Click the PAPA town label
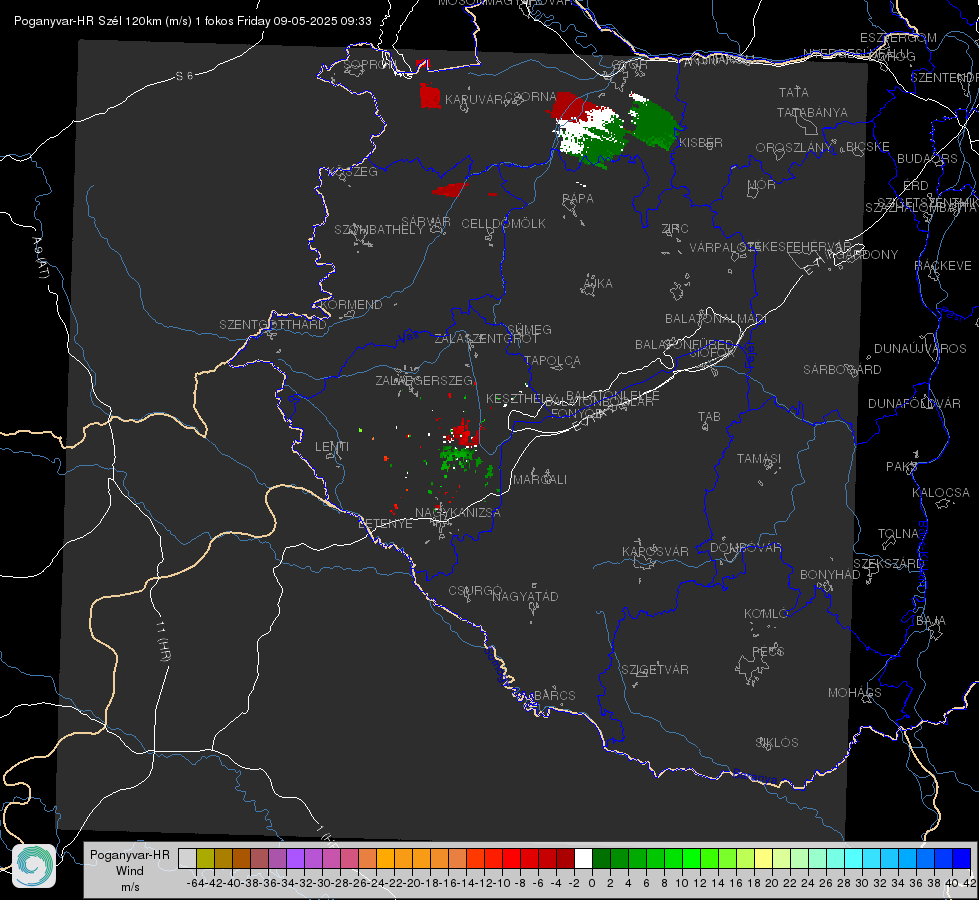Viewport: 979px width, 900px height. click(x=578, y=198)
